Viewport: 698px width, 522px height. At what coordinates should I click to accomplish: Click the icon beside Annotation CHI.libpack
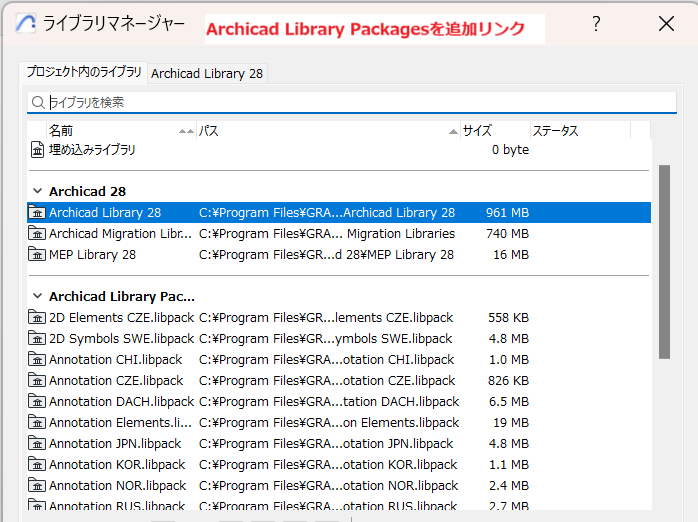(x=37, y=360)
